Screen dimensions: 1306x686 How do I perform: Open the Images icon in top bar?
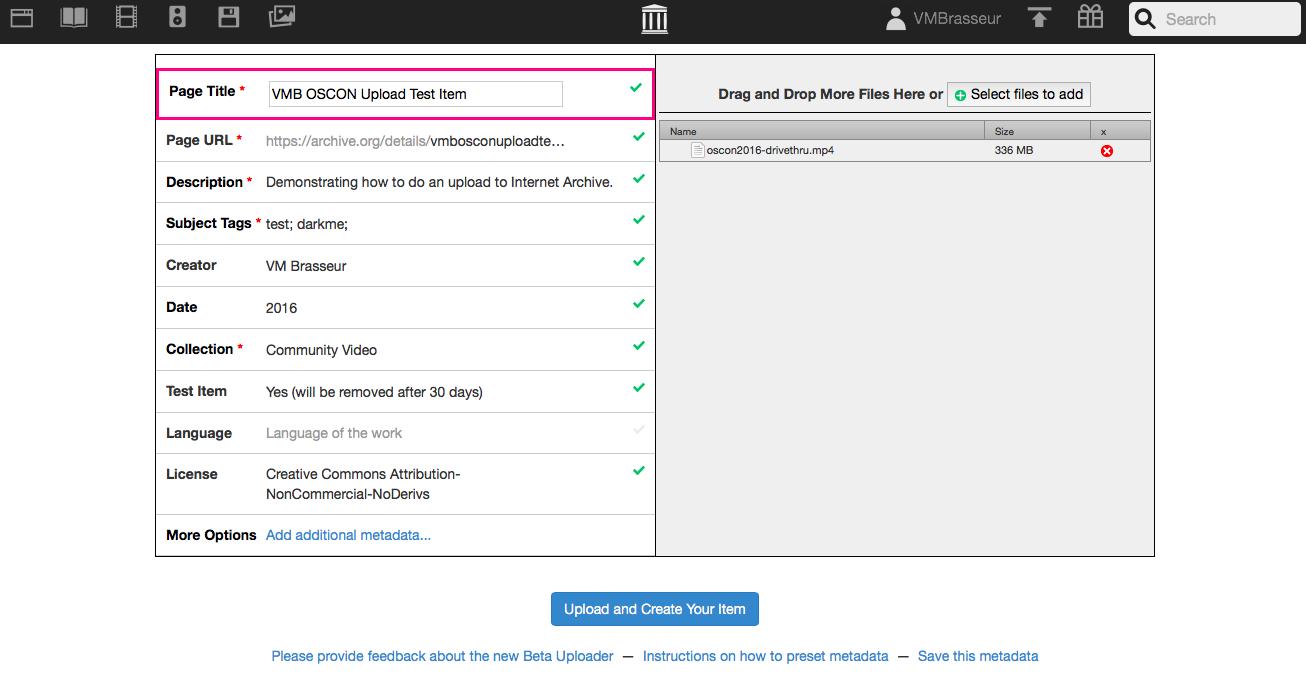coord(282,17)
